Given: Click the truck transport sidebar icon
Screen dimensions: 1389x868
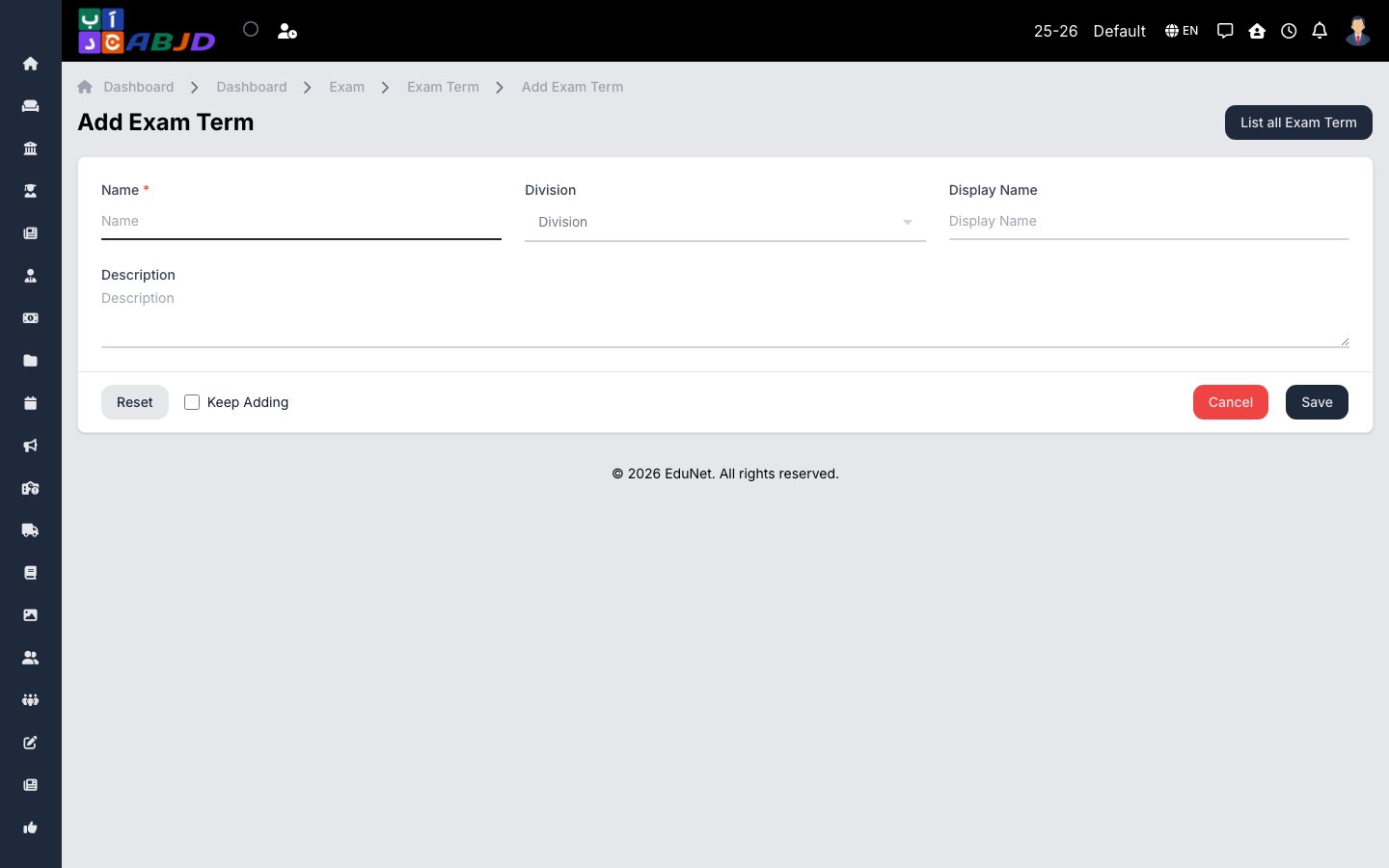Looking at the screenshot, I should (30, 530).
